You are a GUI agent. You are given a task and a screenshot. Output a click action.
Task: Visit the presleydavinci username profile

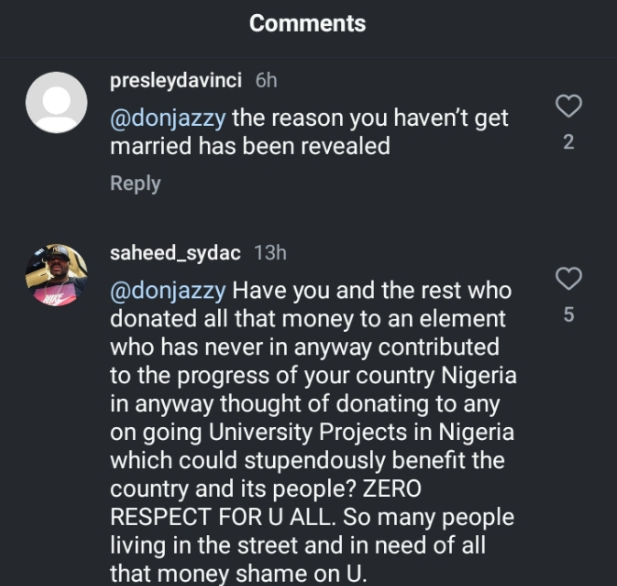[177, 79]
